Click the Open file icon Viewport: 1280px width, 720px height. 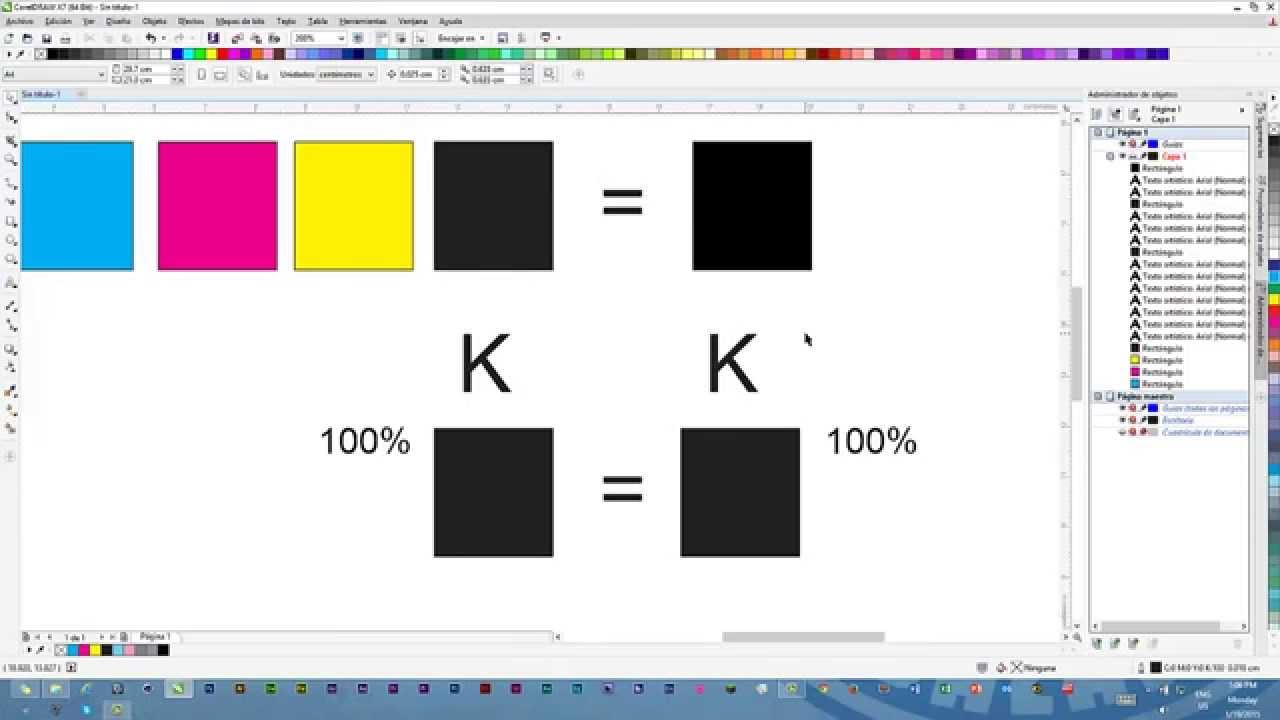28,38
